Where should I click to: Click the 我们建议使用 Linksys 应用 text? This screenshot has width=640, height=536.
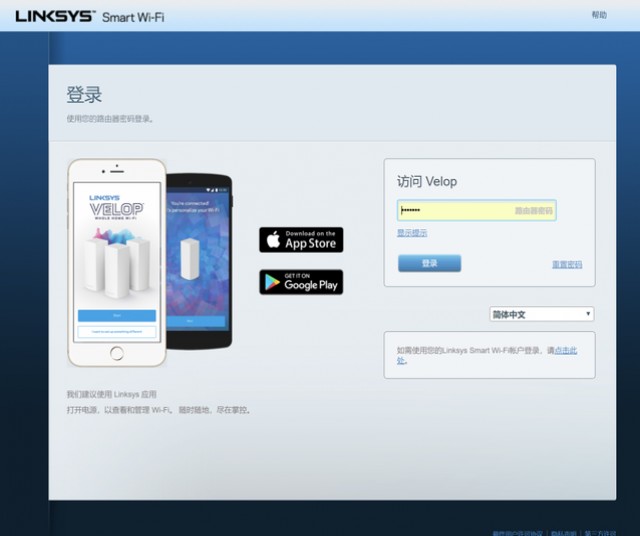pyautogui.click(x=111, y=394)
